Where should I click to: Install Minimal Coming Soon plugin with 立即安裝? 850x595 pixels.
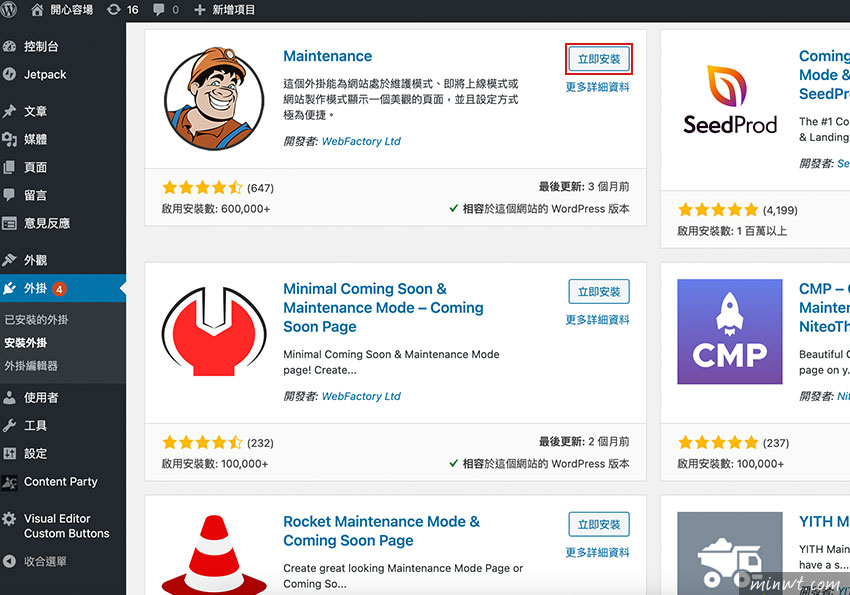click(x=599, y=292)
